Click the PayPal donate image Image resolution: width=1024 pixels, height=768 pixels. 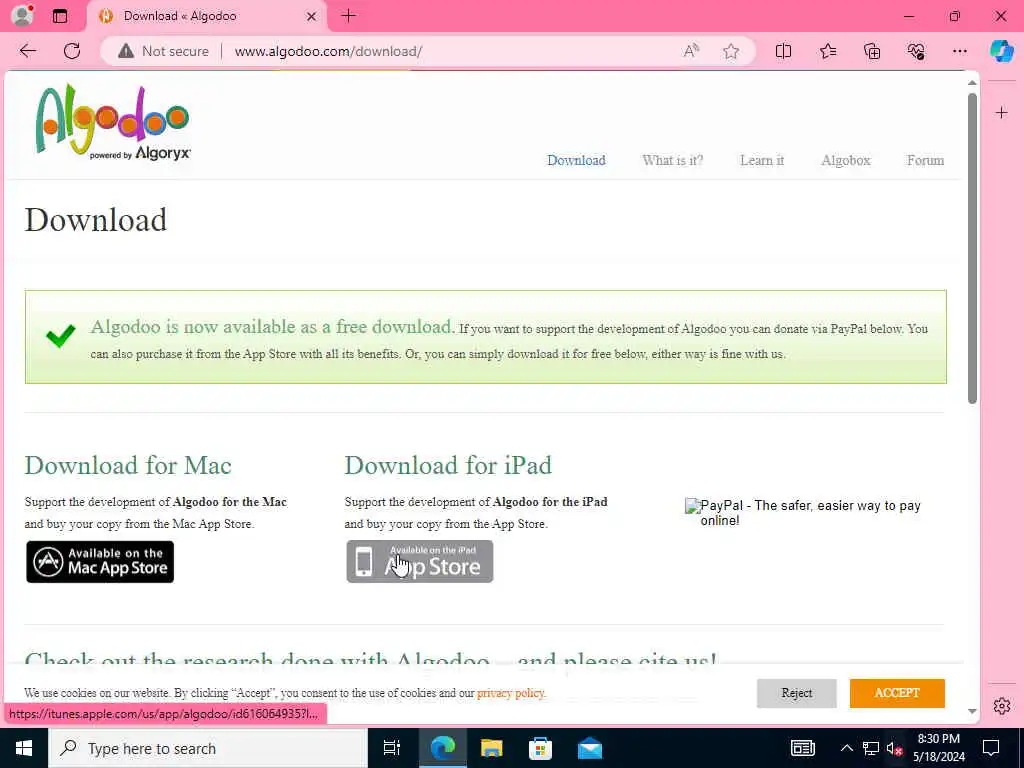pos(803,513)
